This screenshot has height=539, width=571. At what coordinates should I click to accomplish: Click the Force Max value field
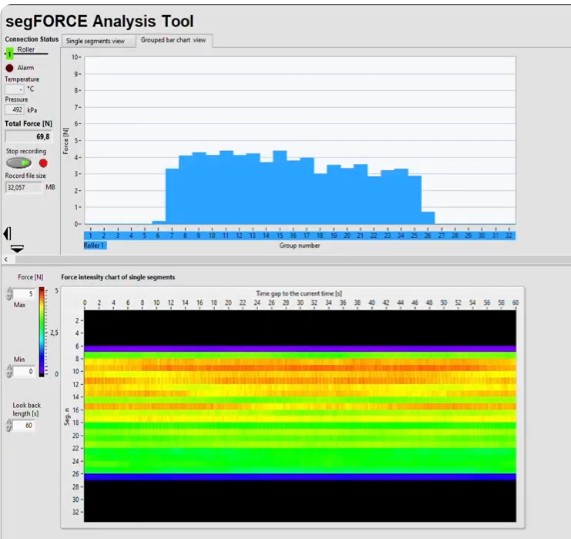(24, 294)
